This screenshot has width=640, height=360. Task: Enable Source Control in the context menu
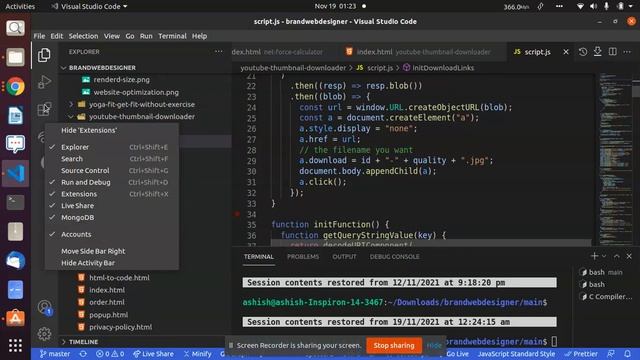click(111, 171)
